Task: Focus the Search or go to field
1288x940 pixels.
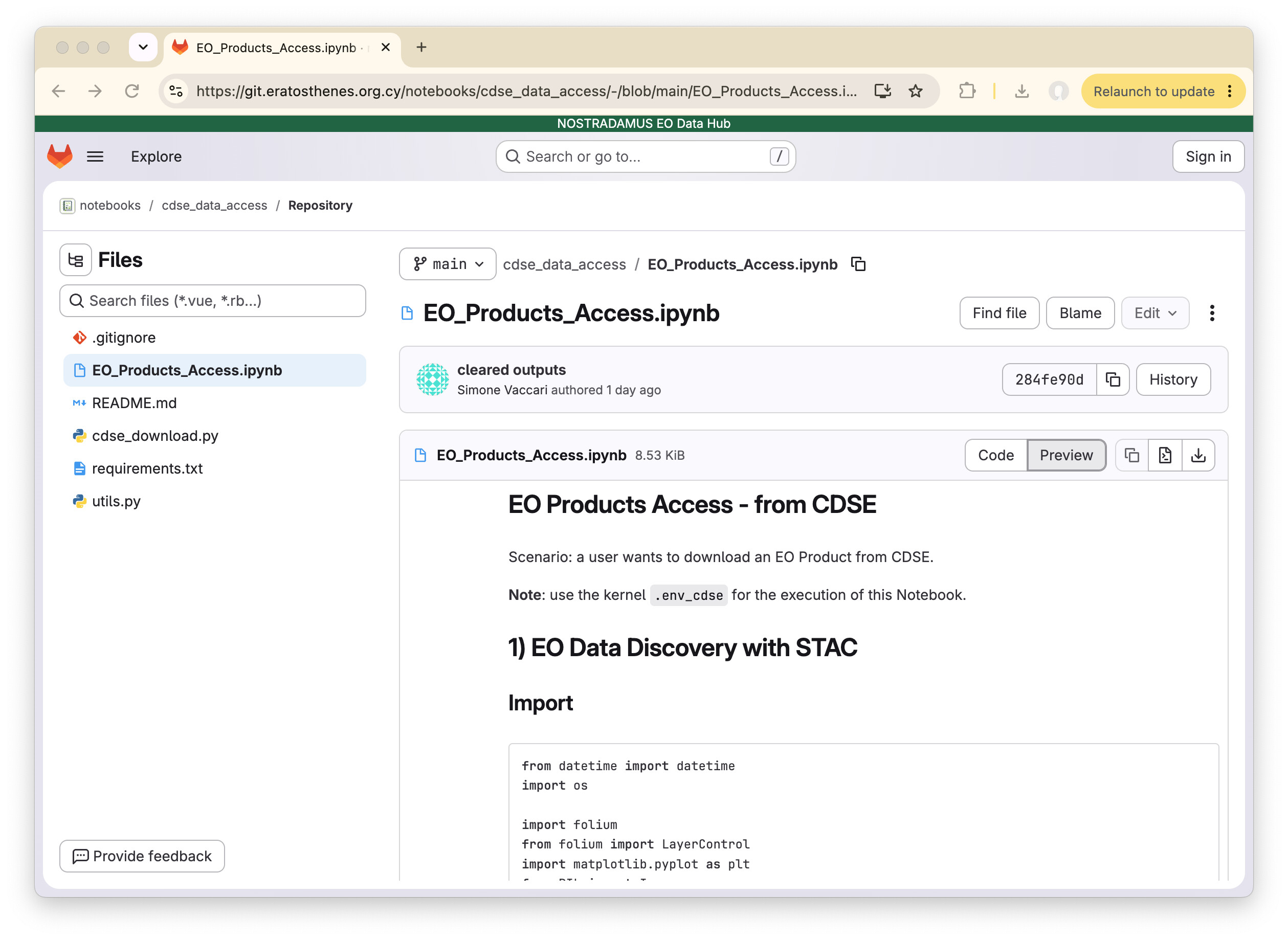Action: point(646,156)
